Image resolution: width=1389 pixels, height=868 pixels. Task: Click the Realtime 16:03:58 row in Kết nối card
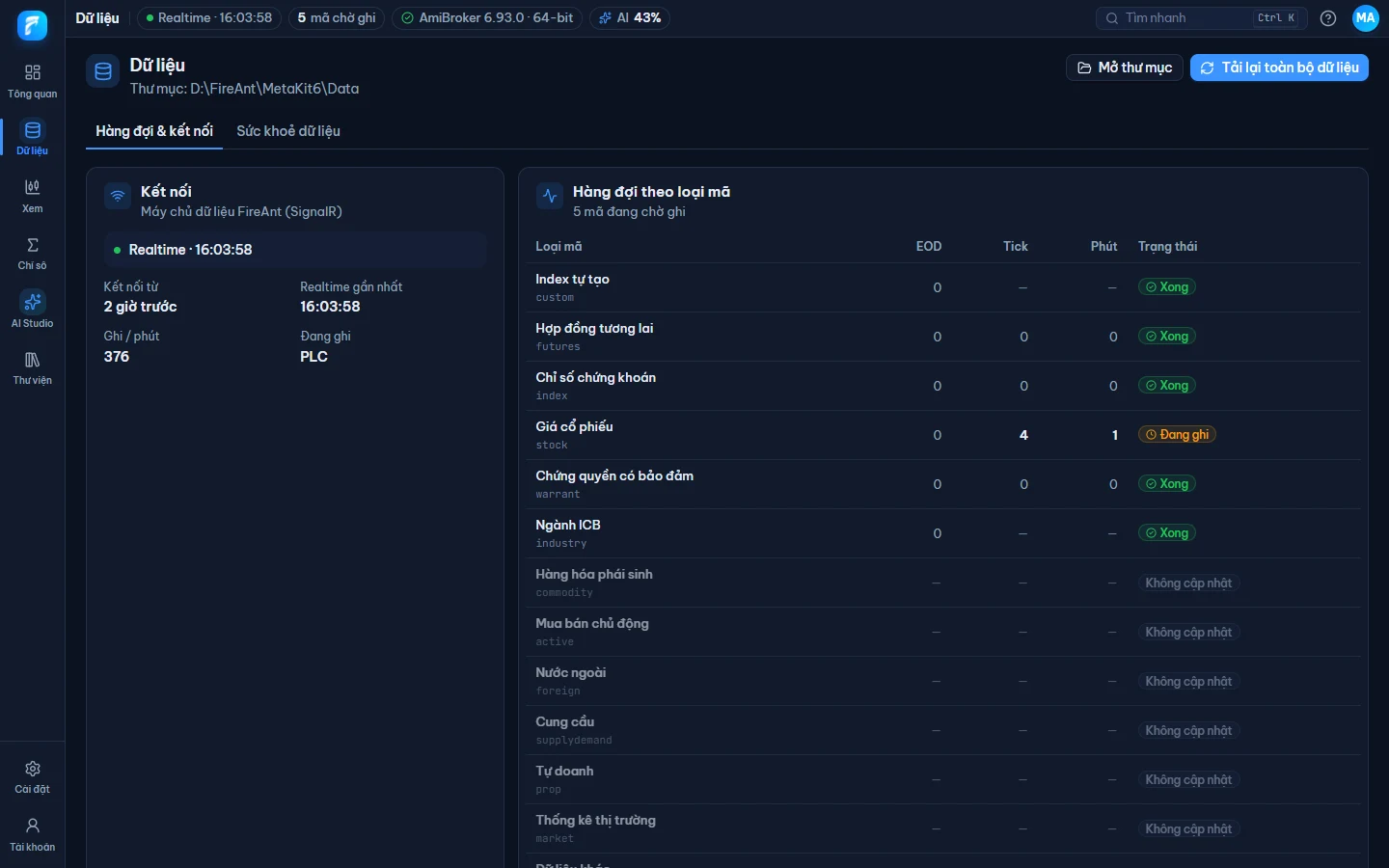(295, 250)
